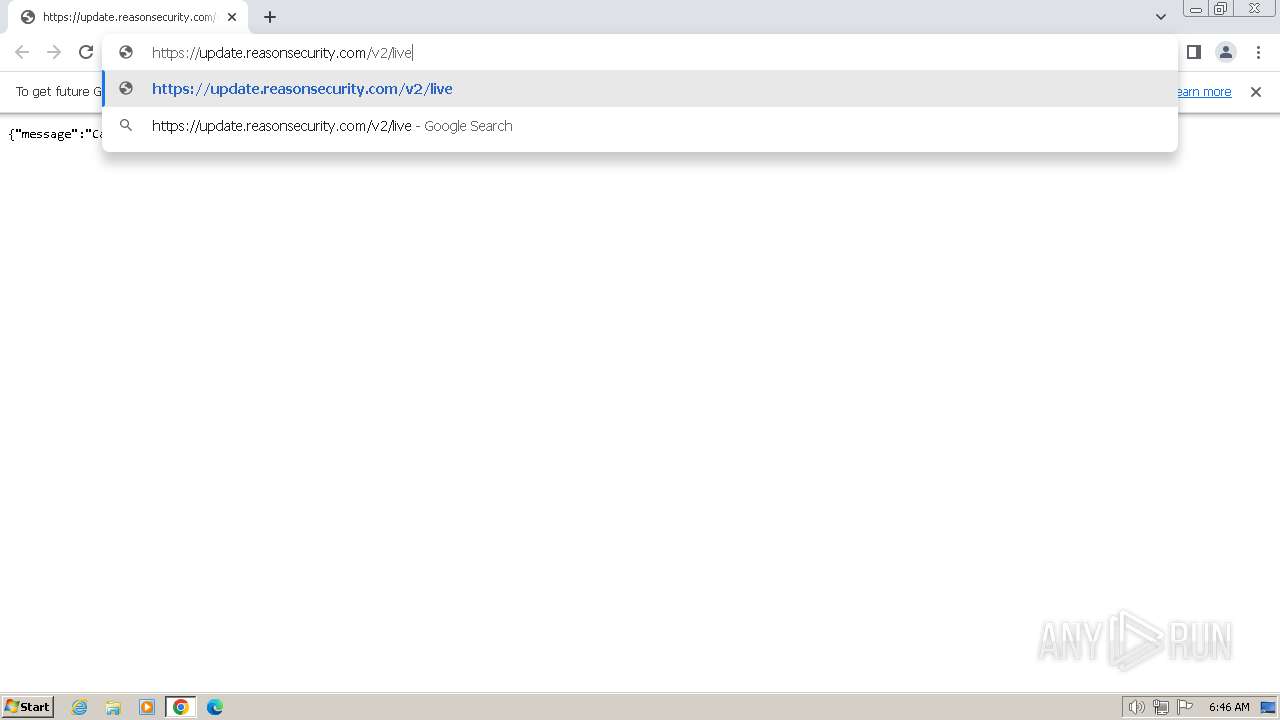This screenshot has width=1280, height=720.
Task: Open the tab search dropdown arrow
Action: 1161,17
